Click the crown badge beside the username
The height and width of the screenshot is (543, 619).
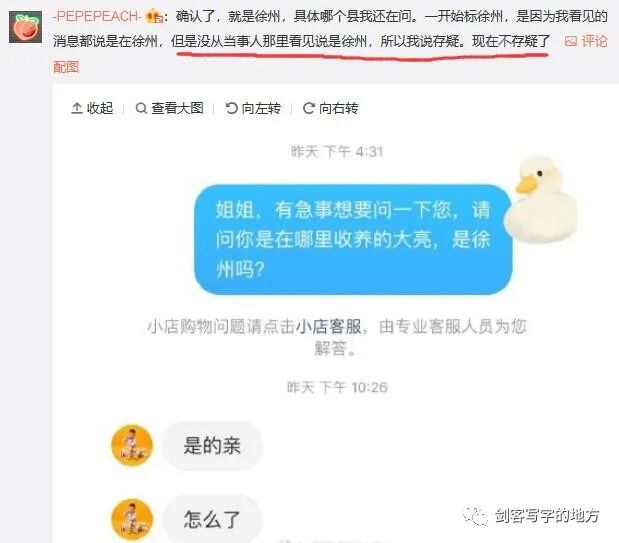tap(154, 17)
